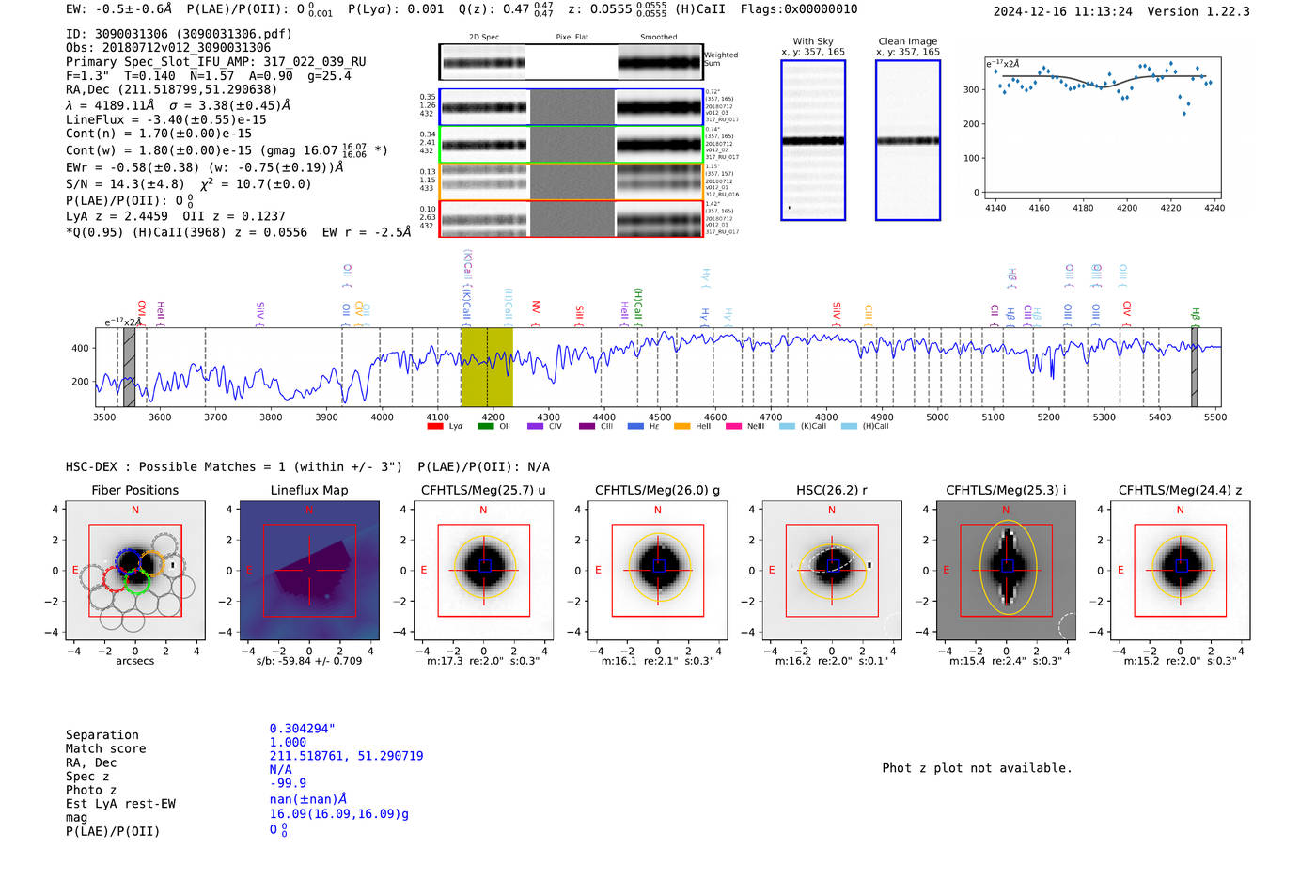This screenshot has height=896, width=1316.
Task: Click the Weighted Sum 2D spectrum strip
Action: (x=571, y=62)
